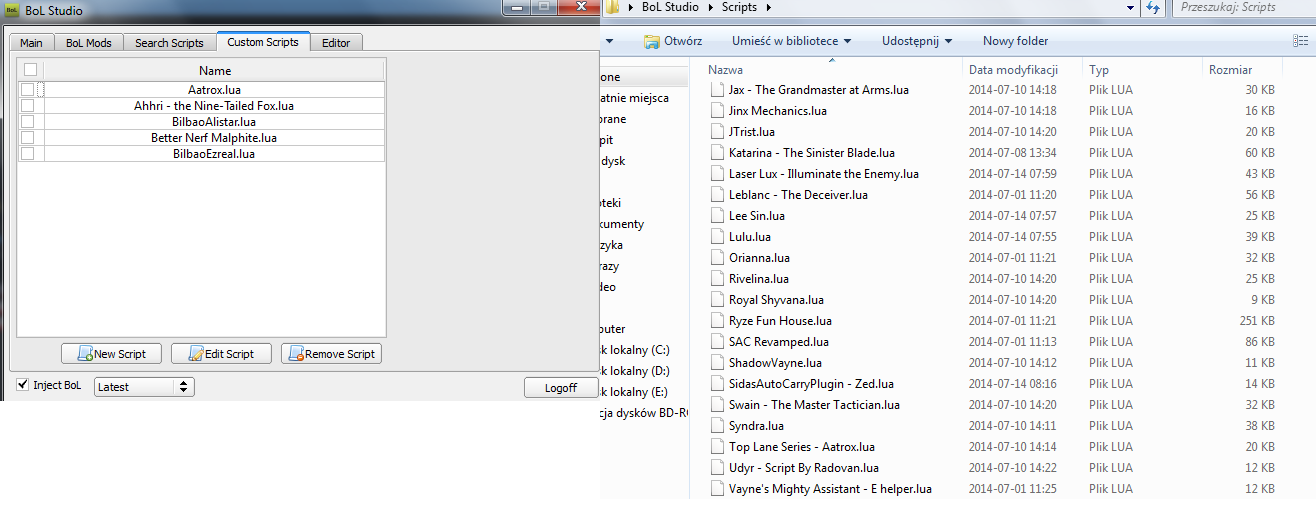The width and height of the screenshot is (1316, 506).
Task: Expand breadcrumb arrow after BoL Studio folder
Action: (x=711, y=8)
